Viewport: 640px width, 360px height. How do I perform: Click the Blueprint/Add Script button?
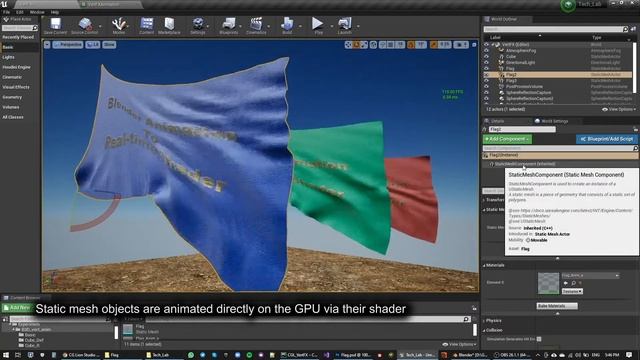[607, 139]
